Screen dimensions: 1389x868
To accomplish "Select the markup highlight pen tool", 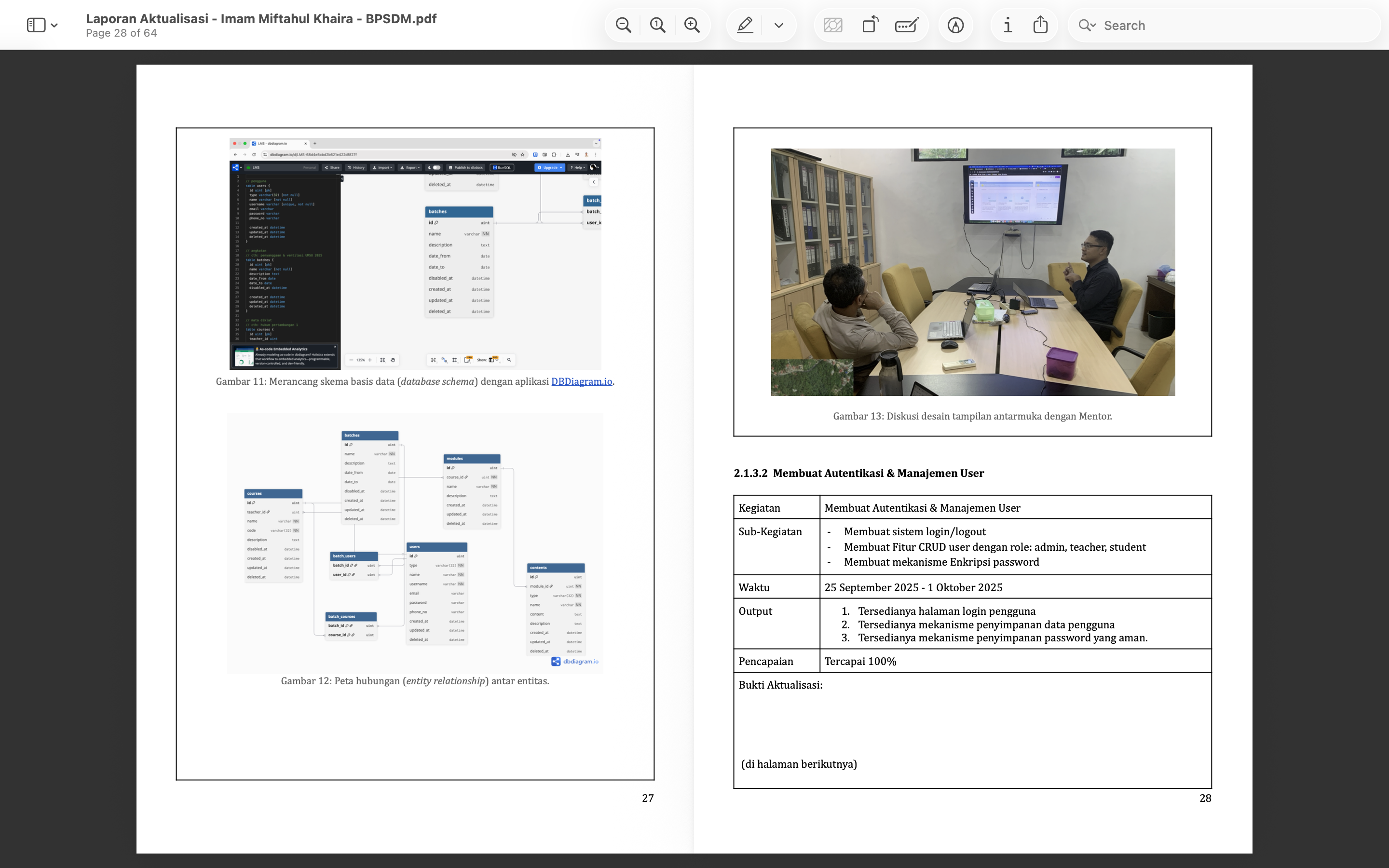I will (745, 25).
